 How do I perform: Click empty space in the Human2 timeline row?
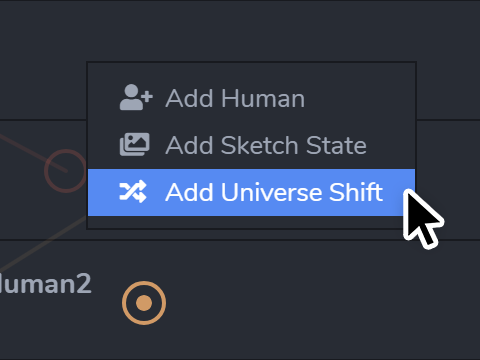[x=300, y=300]
